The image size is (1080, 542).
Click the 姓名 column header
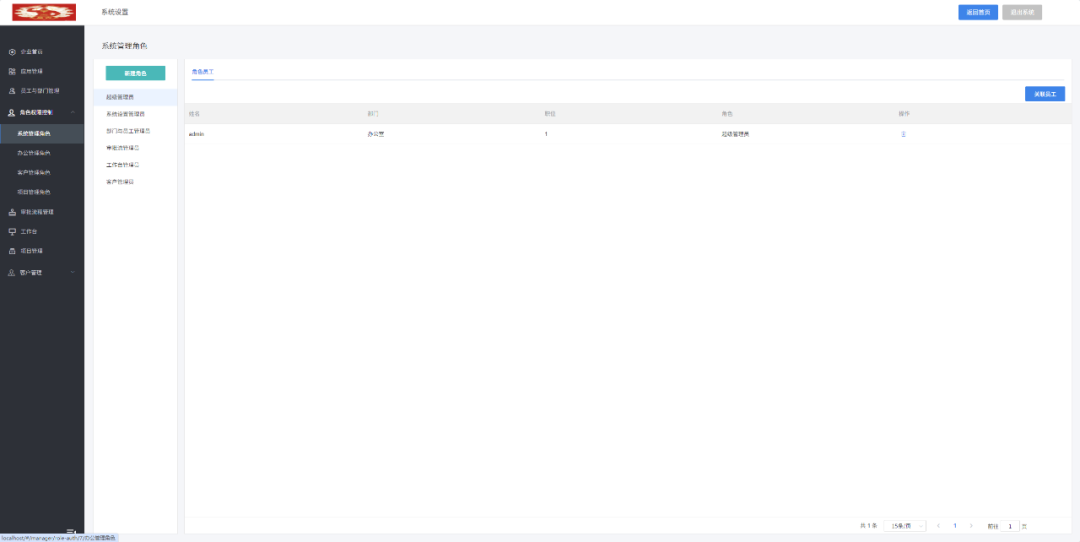[x=194, y=114]
